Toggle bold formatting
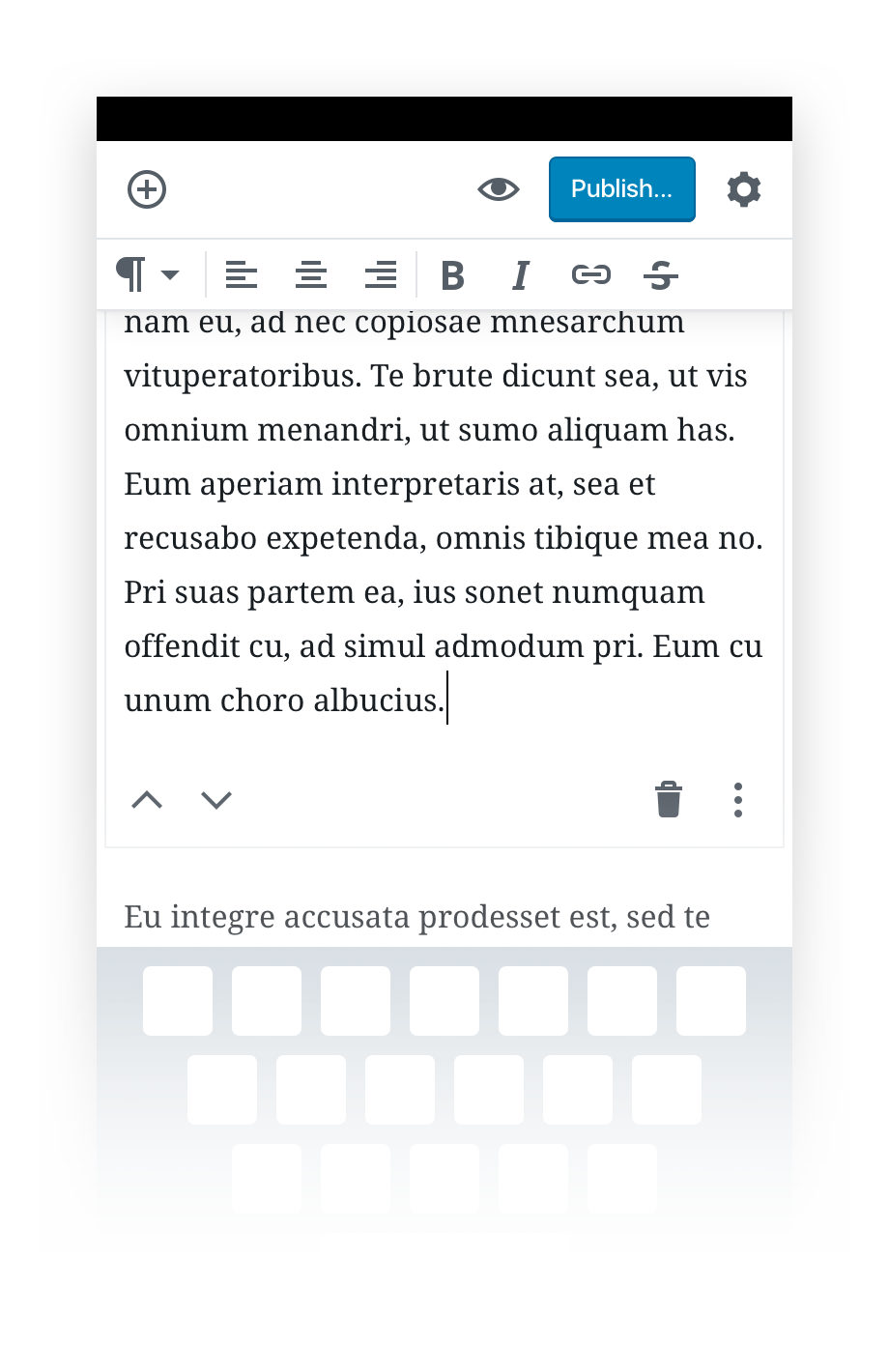889x1372 pixels. (452, 275)
